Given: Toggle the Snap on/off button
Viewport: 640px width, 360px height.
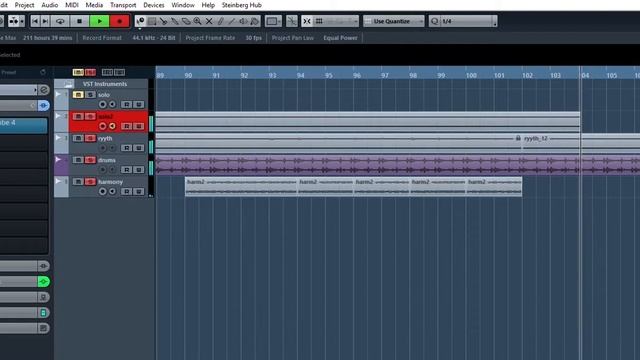Looking at the screenshot, I should click(x=307, y=21).
